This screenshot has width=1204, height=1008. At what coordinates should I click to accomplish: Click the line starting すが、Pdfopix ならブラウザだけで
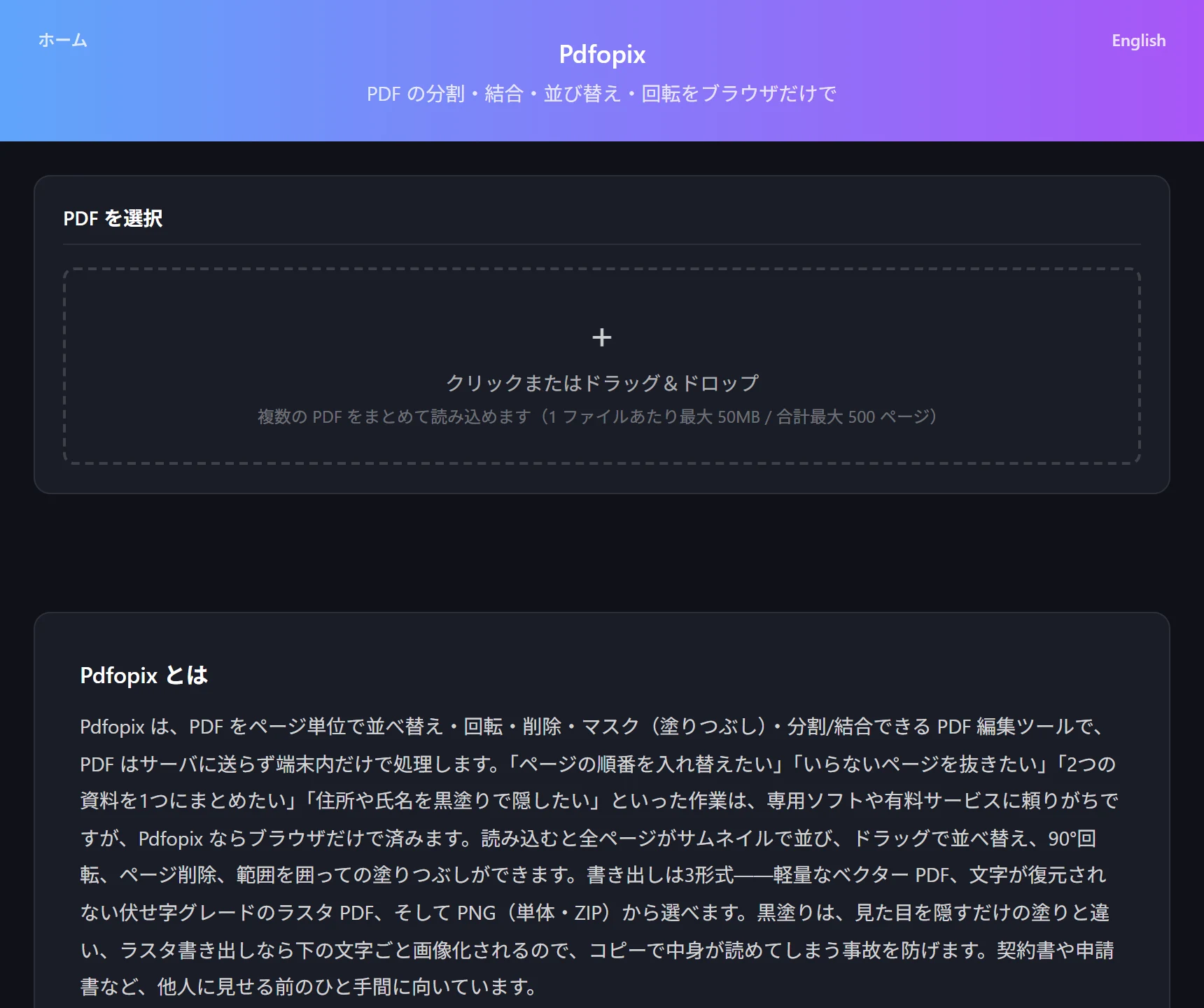pos(588,838)
